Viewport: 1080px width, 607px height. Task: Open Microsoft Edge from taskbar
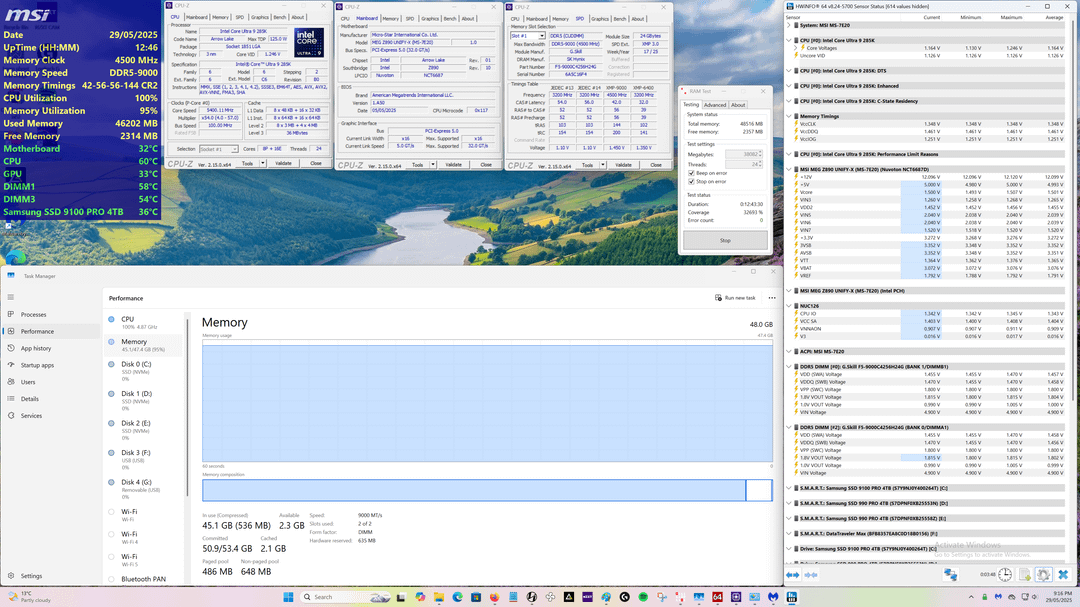(457, 597)
